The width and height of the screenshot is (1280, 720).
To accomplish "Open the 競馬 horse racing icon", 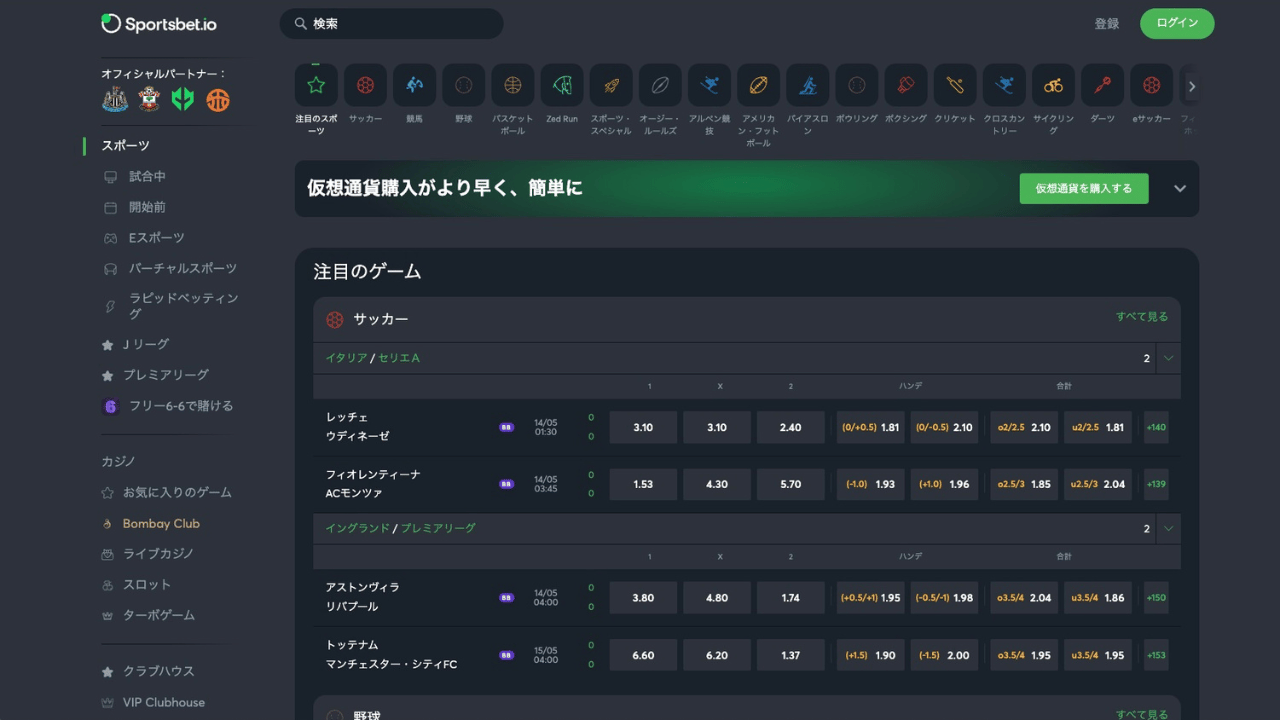I will coord(414,85).
